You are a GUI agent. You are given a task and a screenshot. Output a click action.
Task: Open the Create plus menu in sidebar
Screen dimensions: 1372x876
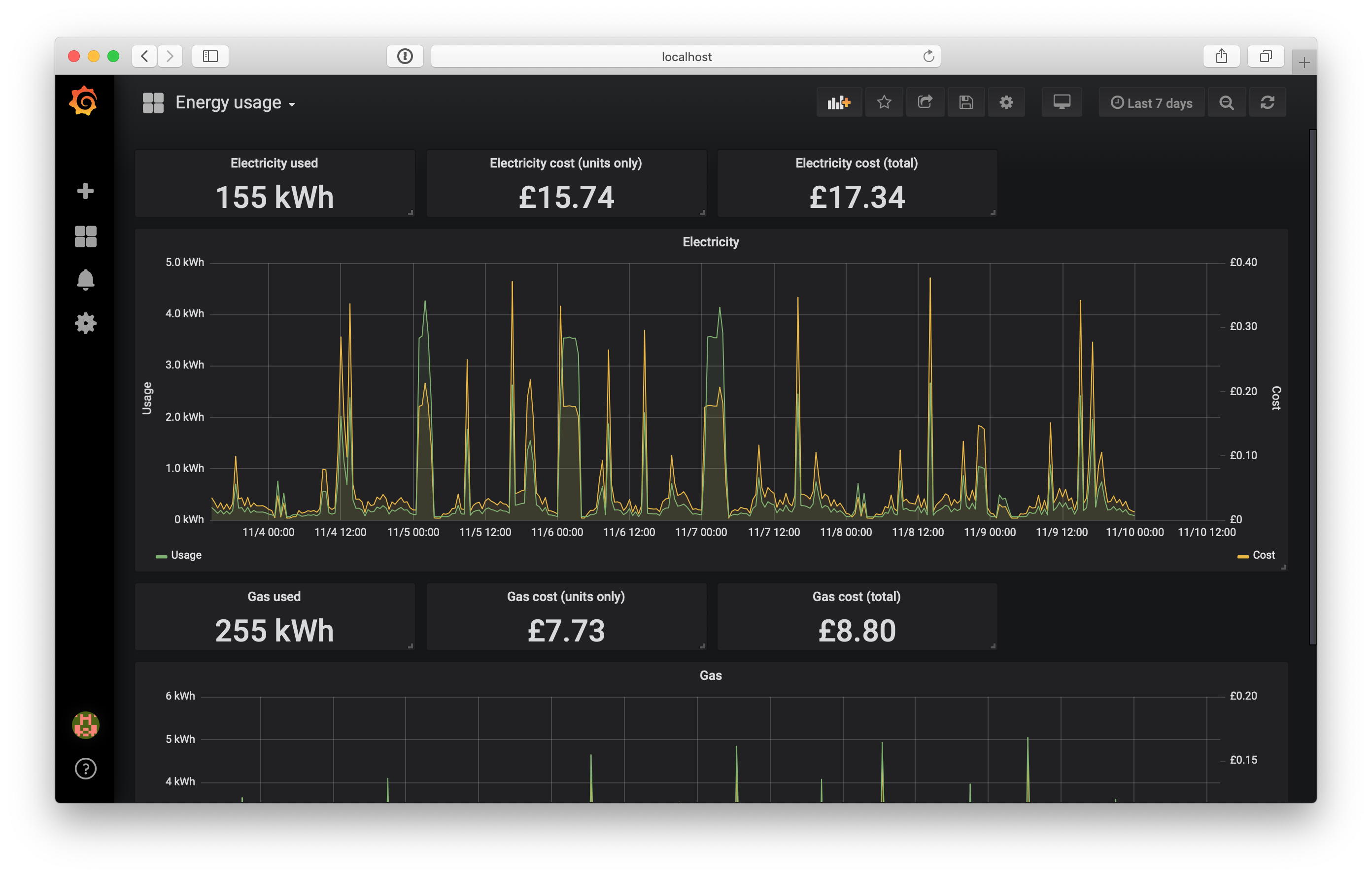point(85,191)
